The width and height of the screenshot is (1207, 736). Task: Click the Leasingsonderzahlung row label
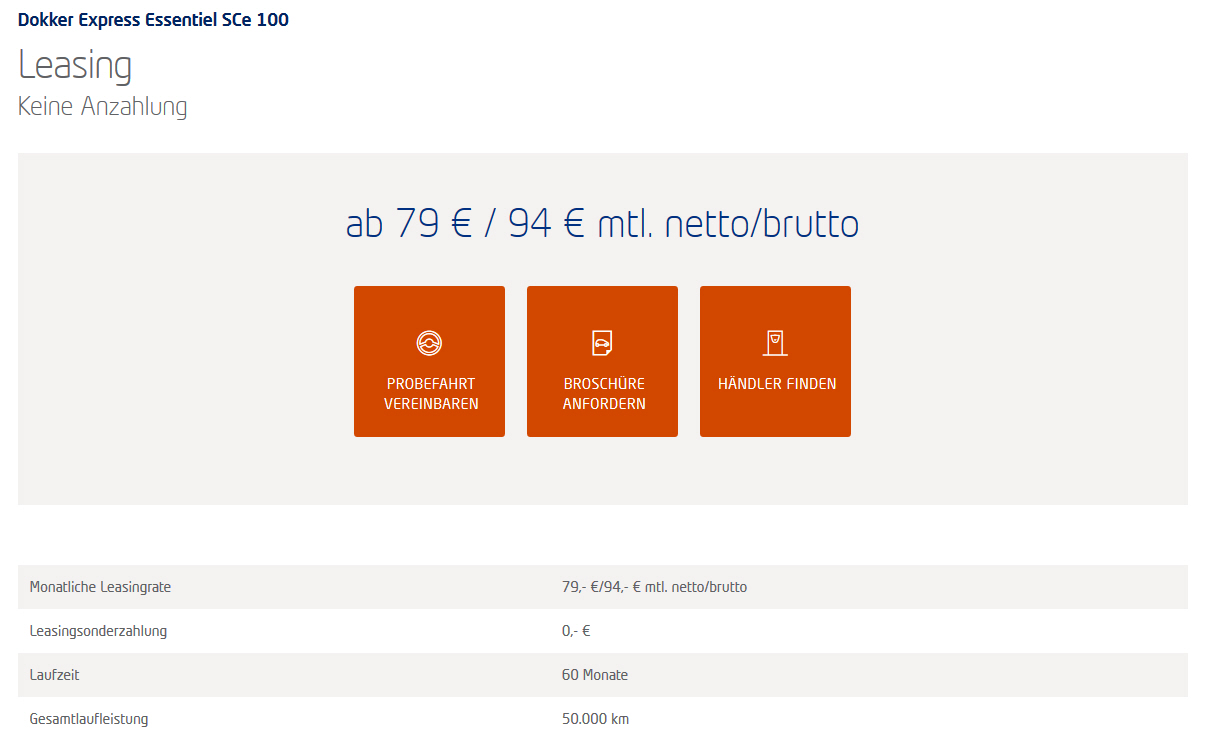tap(98, 631)
